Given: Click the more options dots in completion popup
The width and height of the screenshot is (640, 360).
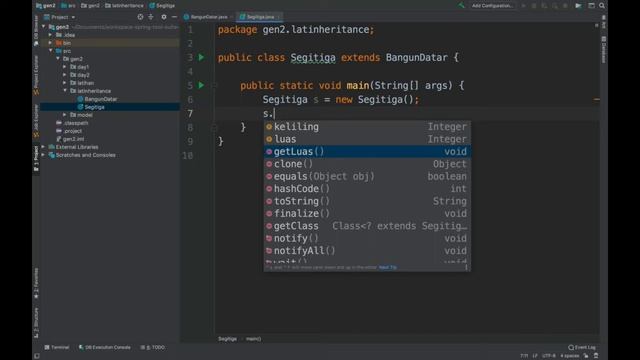Looking at the screenshot, I should [466, 267].
